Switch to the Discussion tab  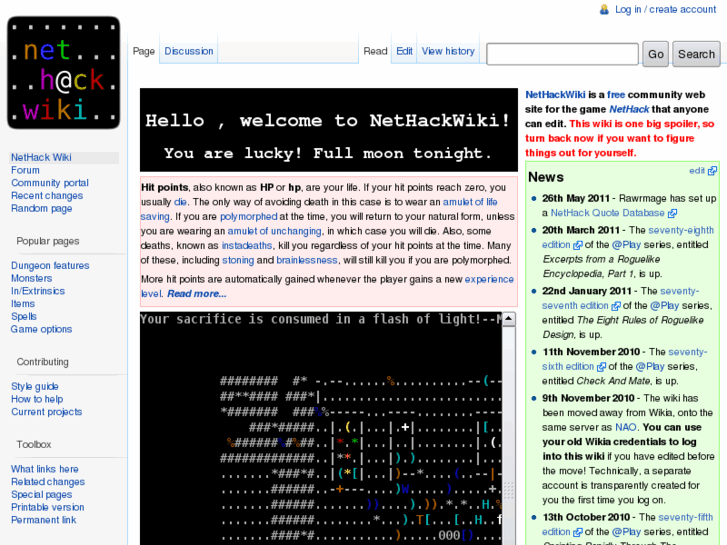coord(189,51)
